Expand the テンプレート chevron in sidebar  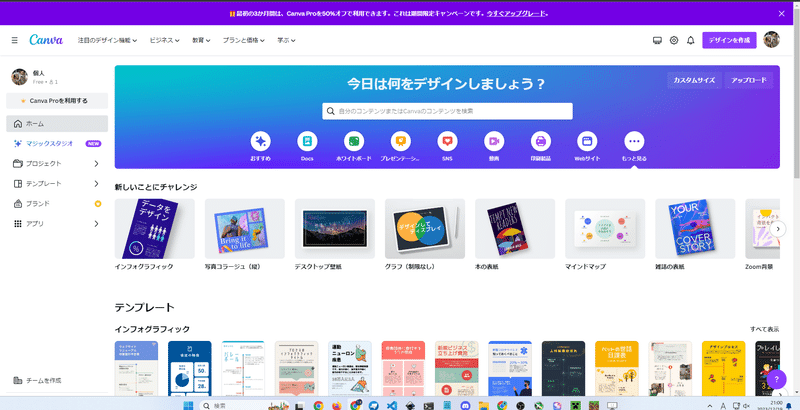click(x=96, y=184)
